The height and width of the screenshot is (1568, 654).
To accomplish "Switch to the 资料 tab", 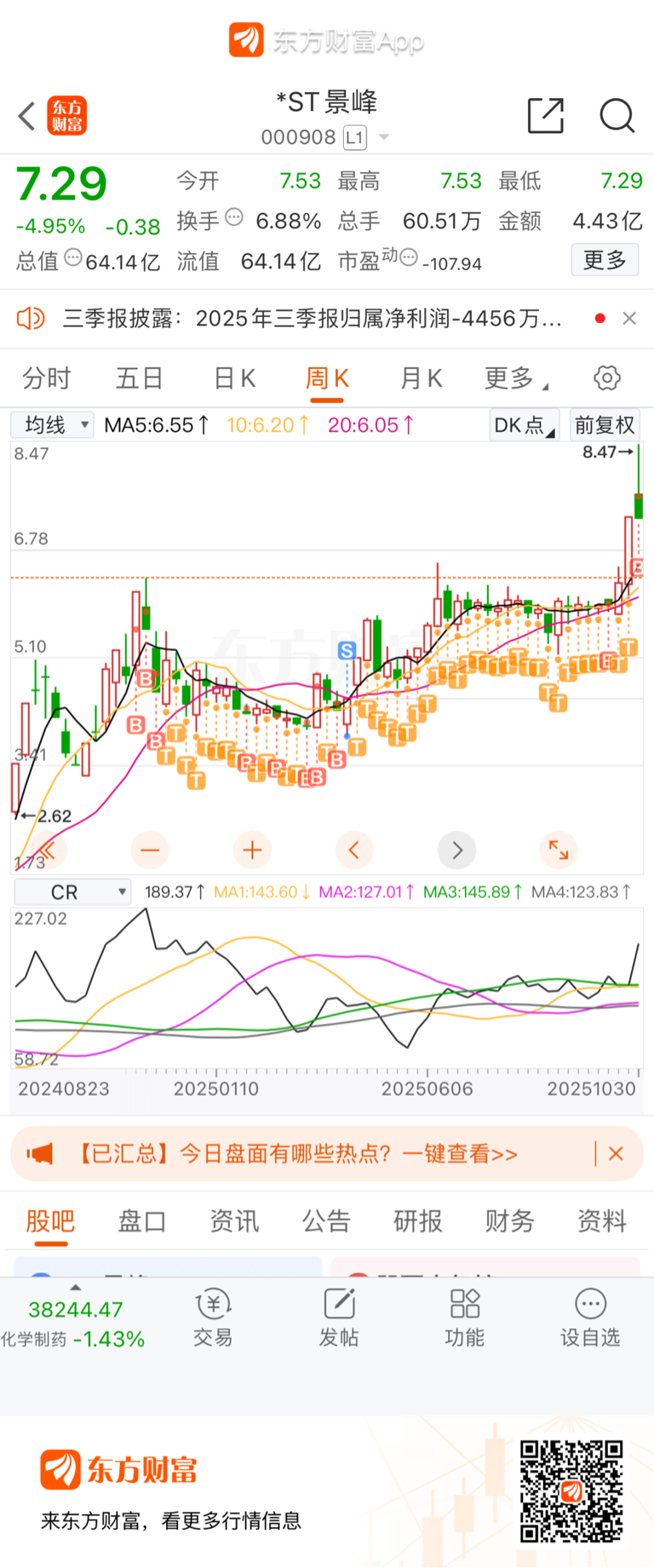I will click(602, 1221).
